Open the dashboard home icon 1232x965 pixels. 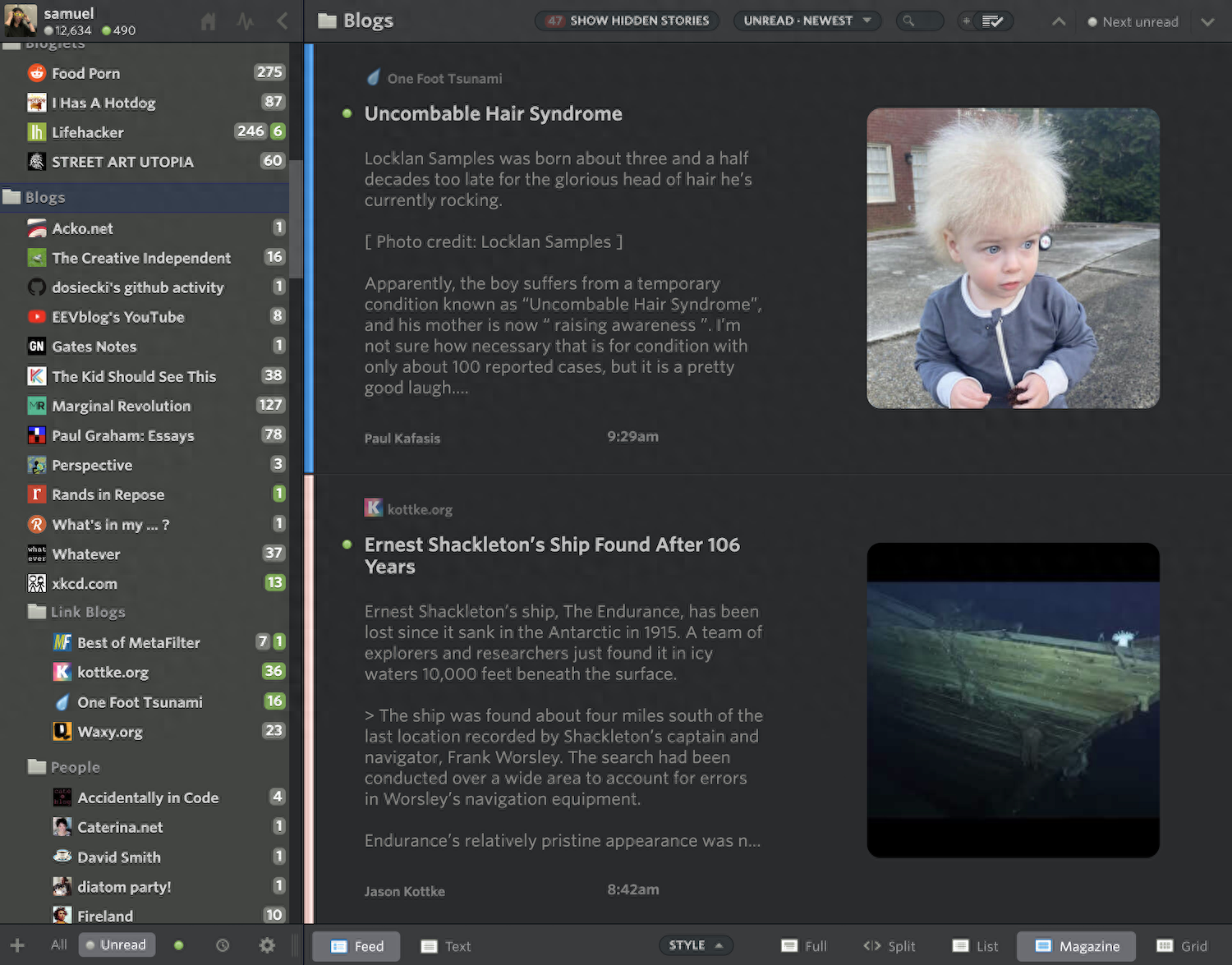(x=209, y=21)
